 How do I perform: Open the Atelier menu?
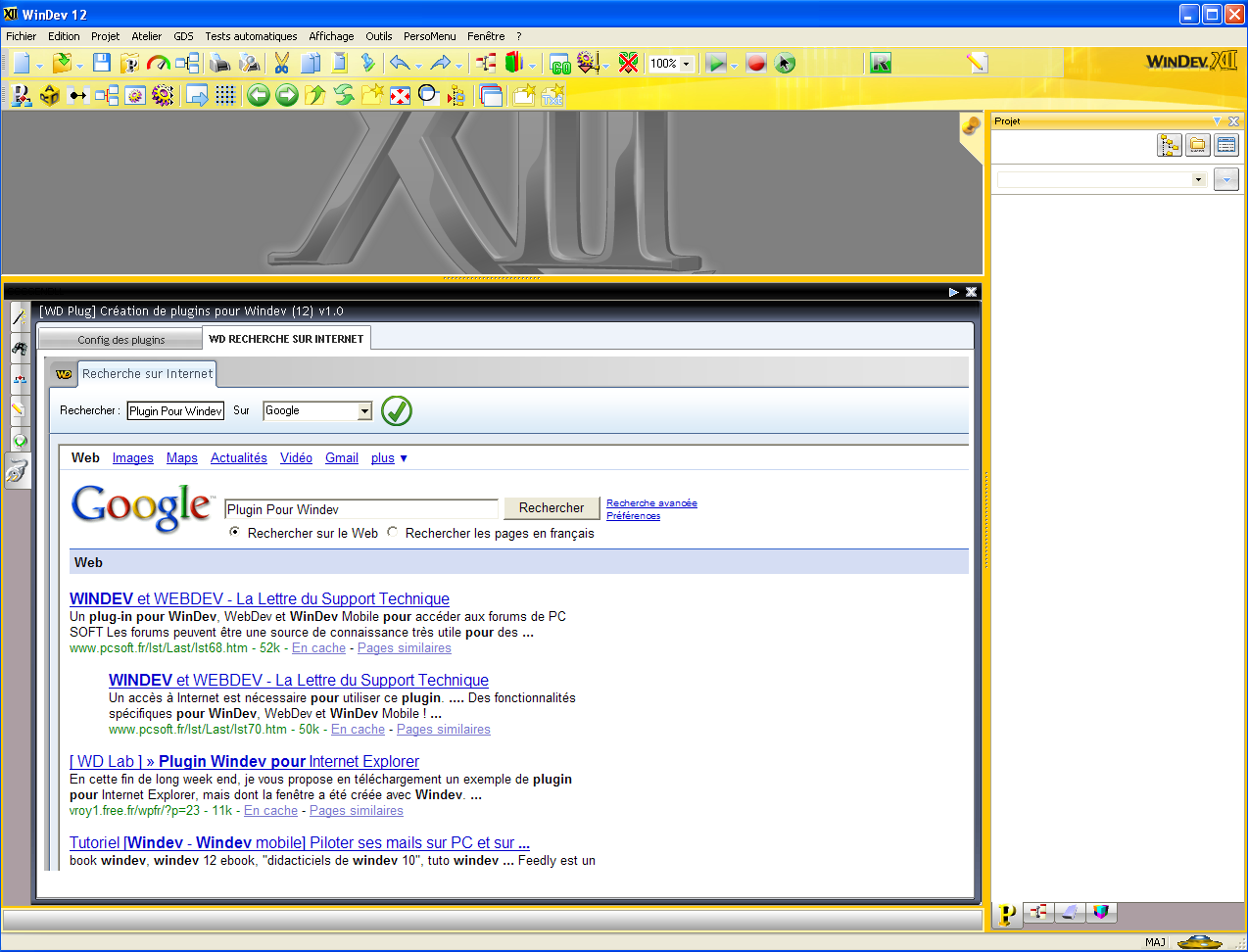coord(146,36)
